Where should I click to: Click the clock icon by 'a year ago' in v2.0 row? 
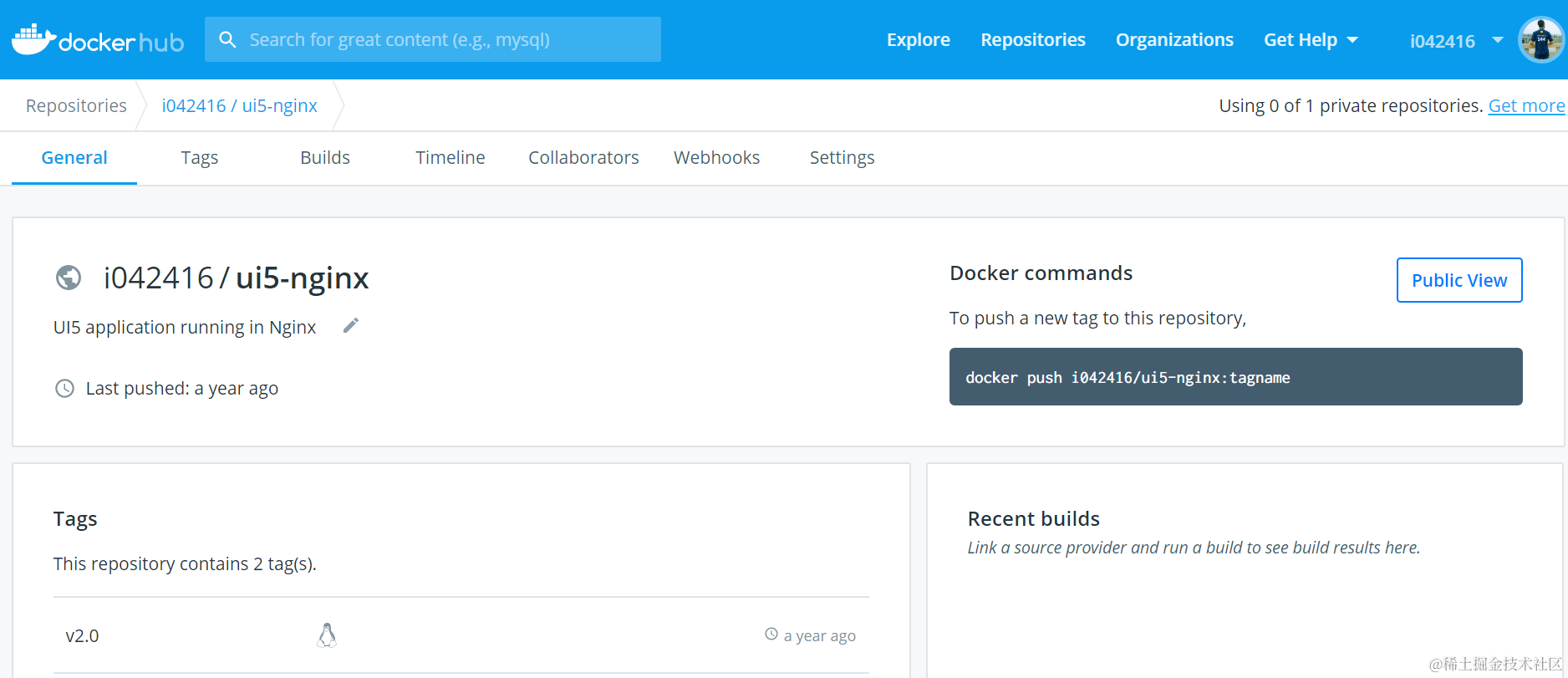click(x=771, y=635)
